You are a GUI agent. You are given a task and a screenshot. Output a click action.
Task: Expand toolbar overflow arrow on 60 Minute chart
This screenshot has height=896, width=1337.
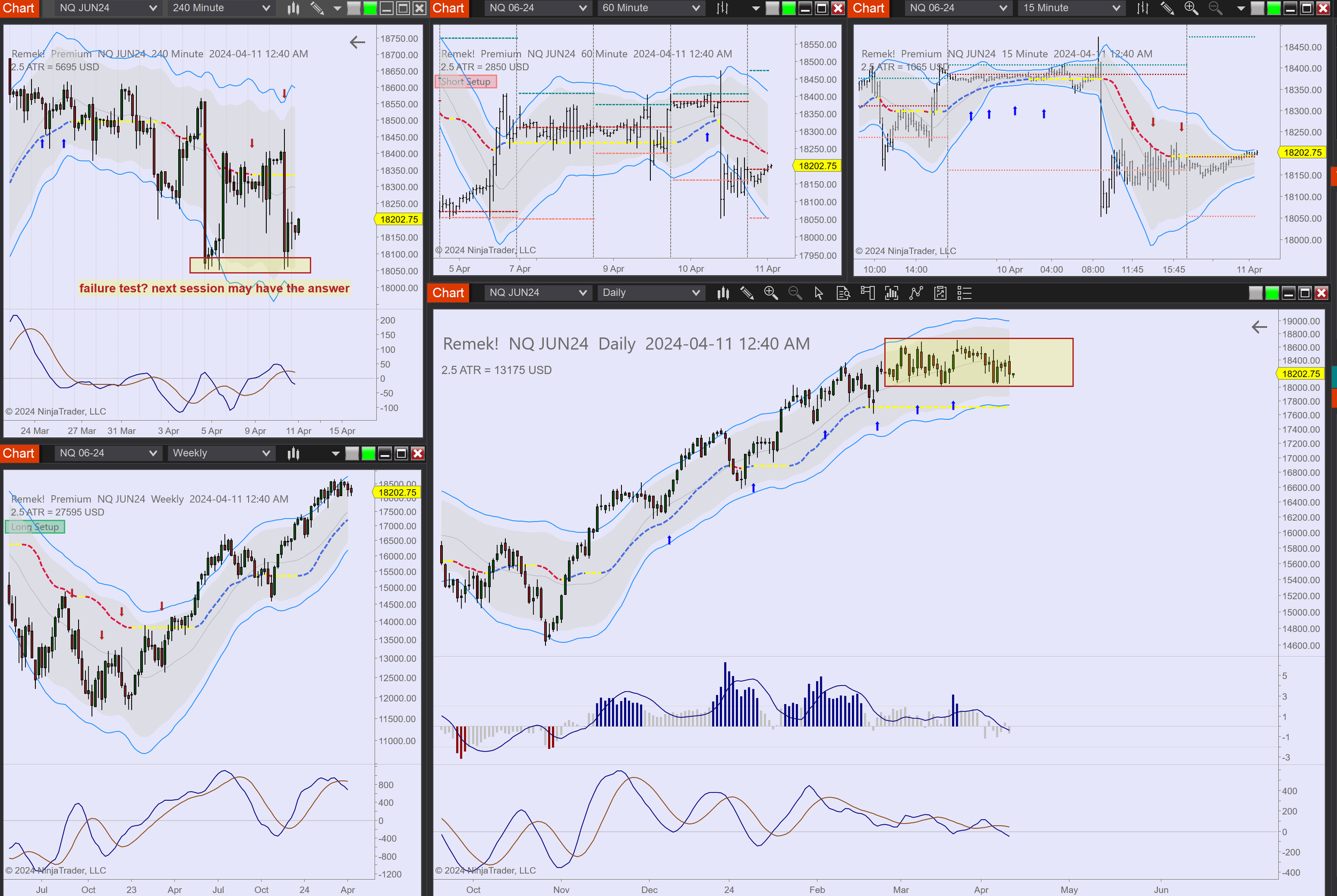pos(756,8)
